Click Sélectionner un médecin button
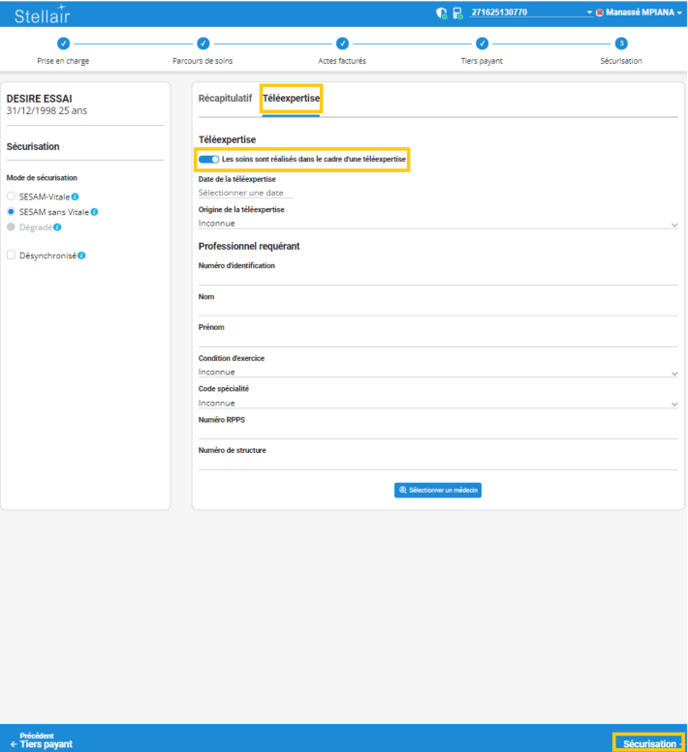 coord(438,490)
